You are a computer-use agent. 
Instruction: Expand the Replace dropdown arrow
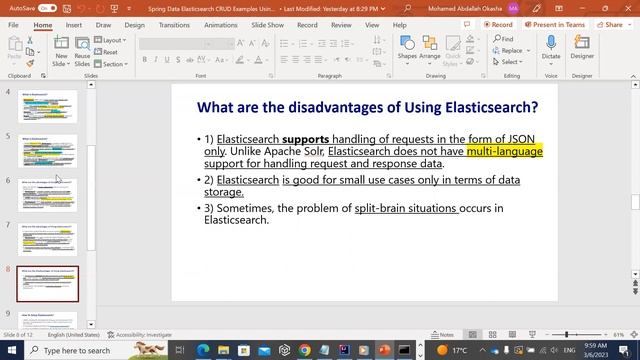(x=529, y=51)
